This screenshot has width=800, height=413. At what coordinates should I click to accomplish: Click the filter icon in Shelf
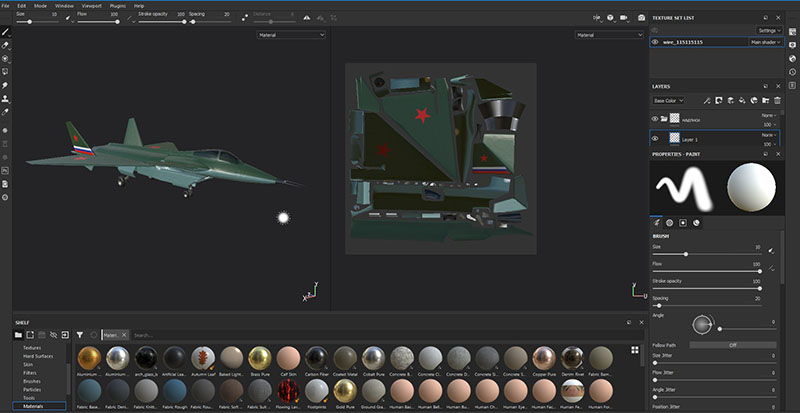click(x=80, y=334)
